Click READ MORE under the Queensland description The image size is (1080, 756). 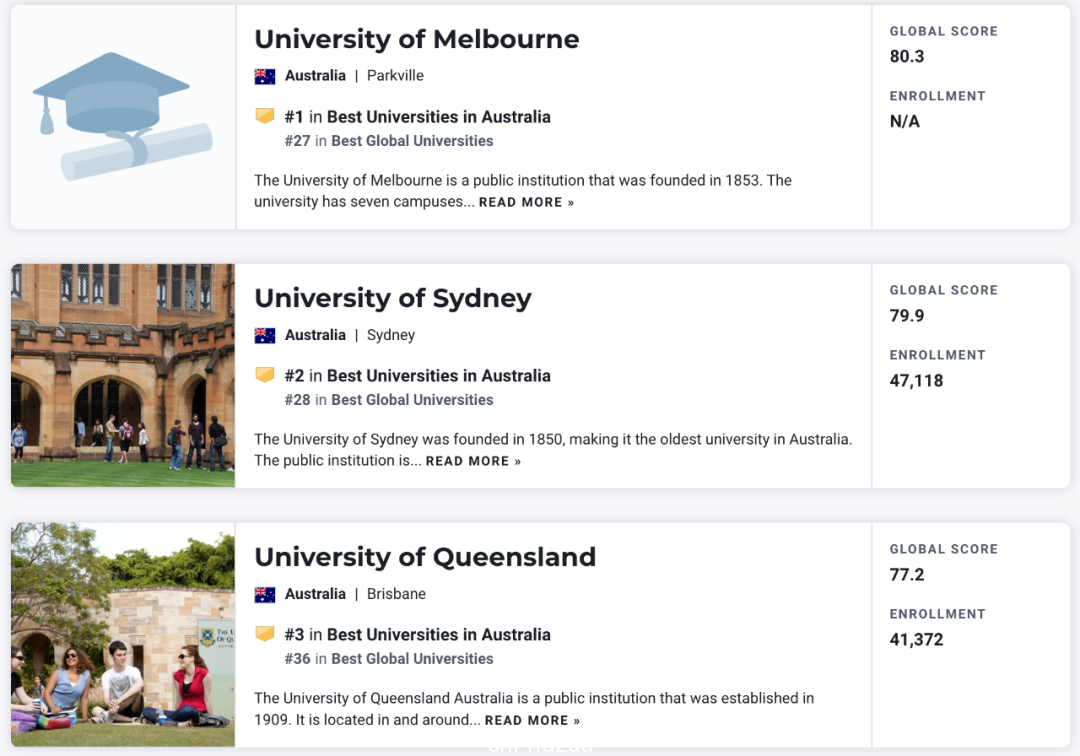click(532, 720)
